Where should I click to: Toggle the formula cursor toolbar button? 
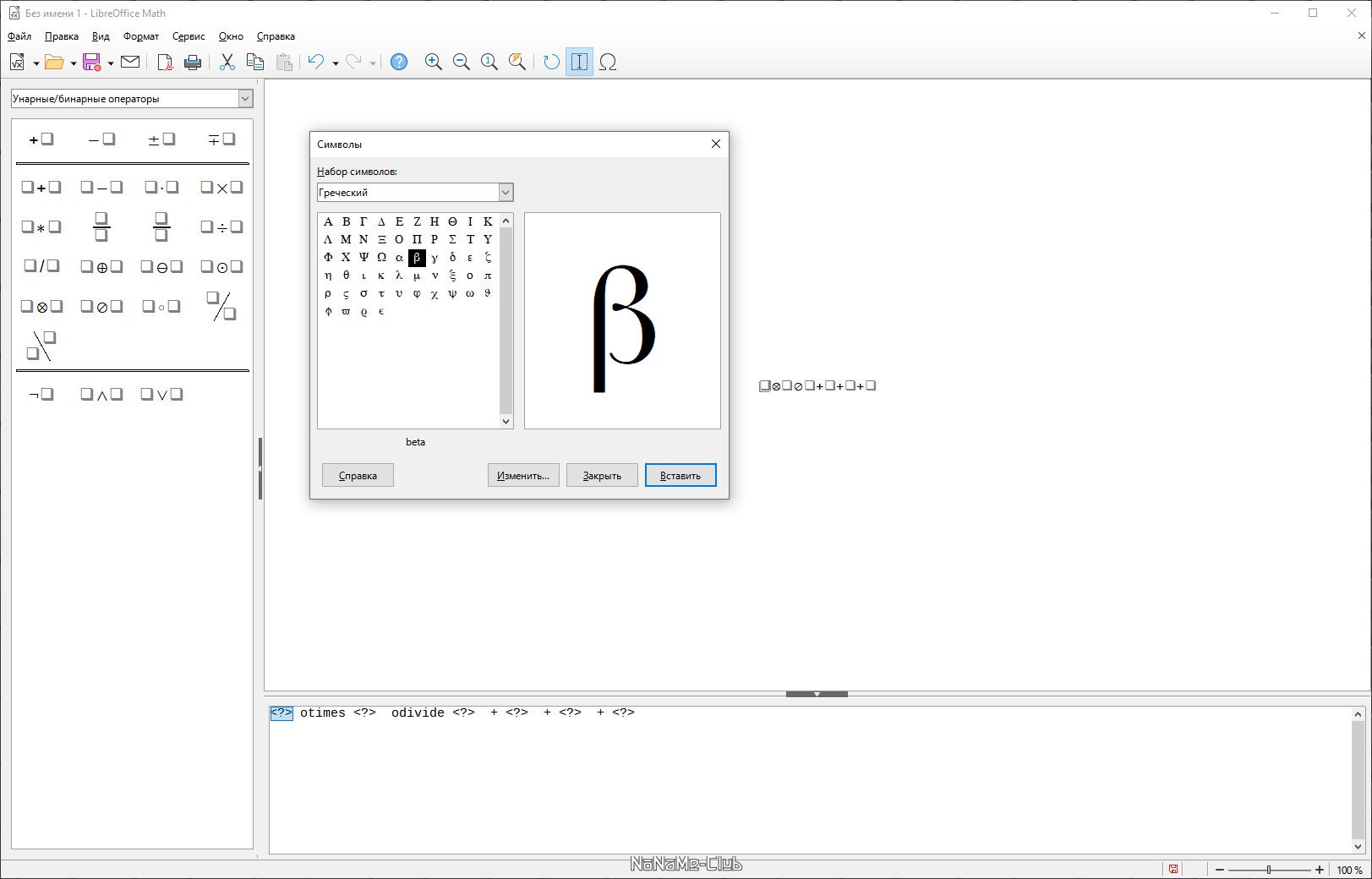tap(579, 62)
